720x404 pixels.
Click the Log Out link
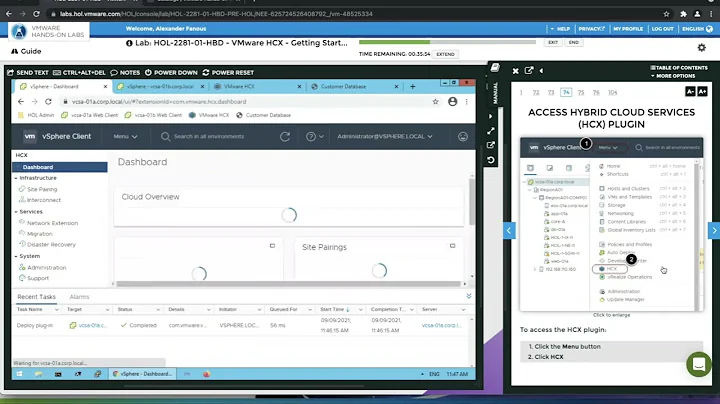[662, 28]
